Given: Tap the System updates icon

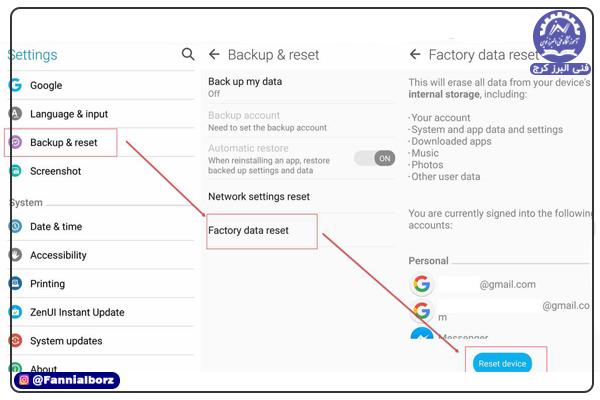Looking at the screenshot, I should (x=15, y=340).
